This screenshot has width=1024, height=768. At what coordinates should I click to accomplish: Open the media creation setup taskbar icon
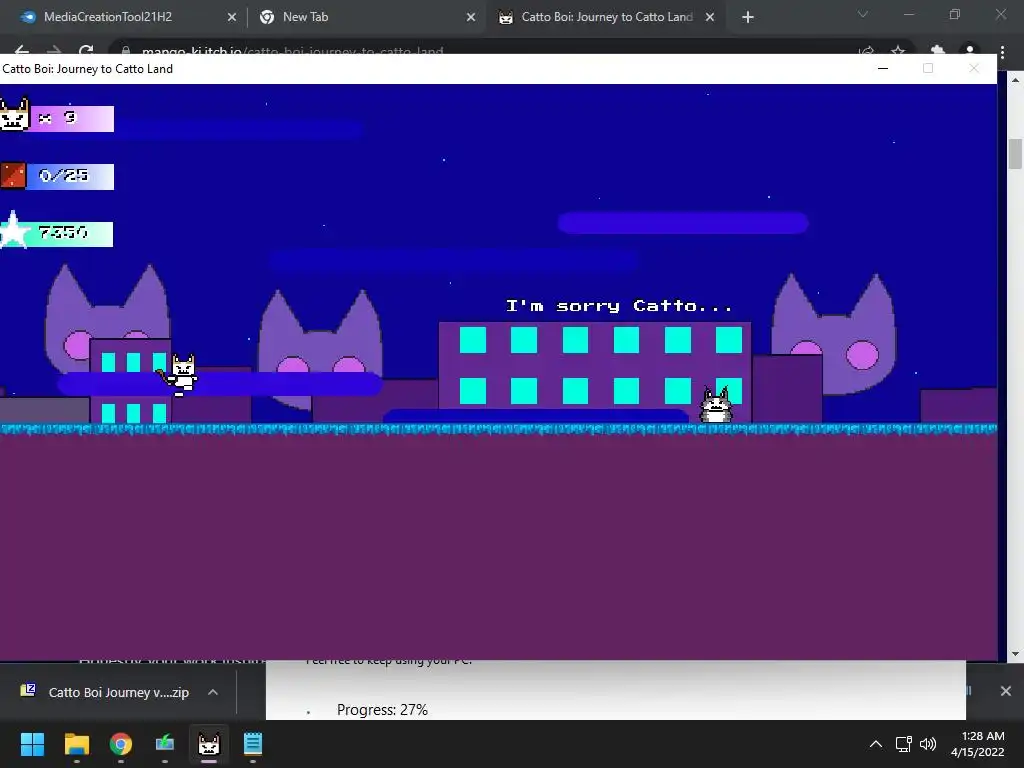(x=165, y=744)
